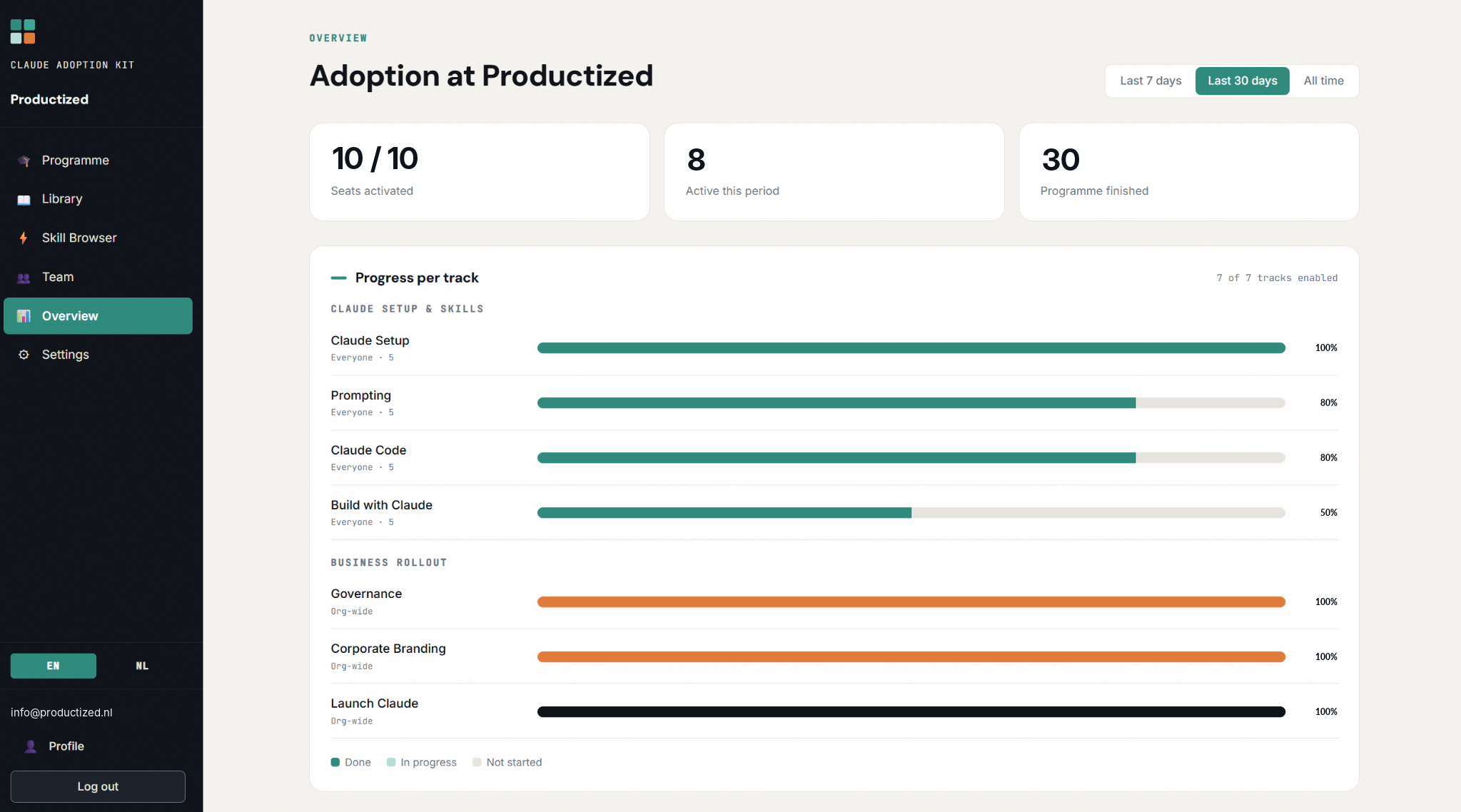The height and width of the screenshot is (812, 1461).
Task: Click the Productized organization name
Action: pos(49,99)
